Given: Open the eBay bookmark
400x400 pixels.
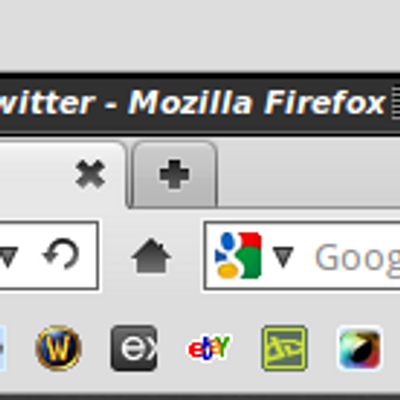Looking at the screenshot, I should pos(209,348).
